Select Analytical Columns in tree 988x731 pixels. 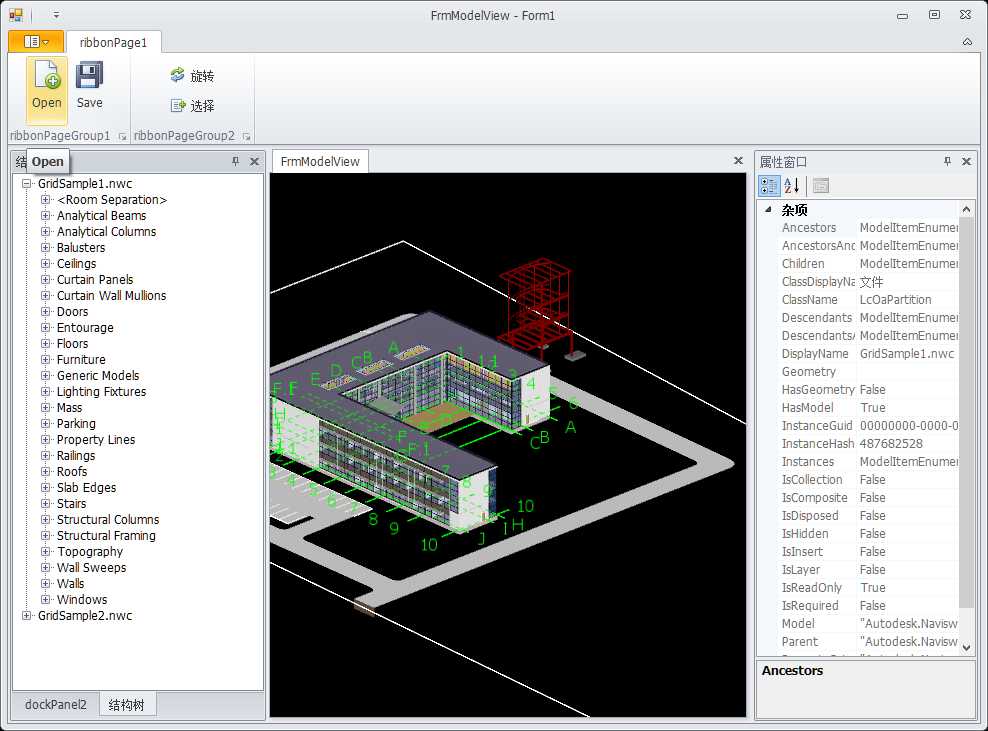pos(106,231)
